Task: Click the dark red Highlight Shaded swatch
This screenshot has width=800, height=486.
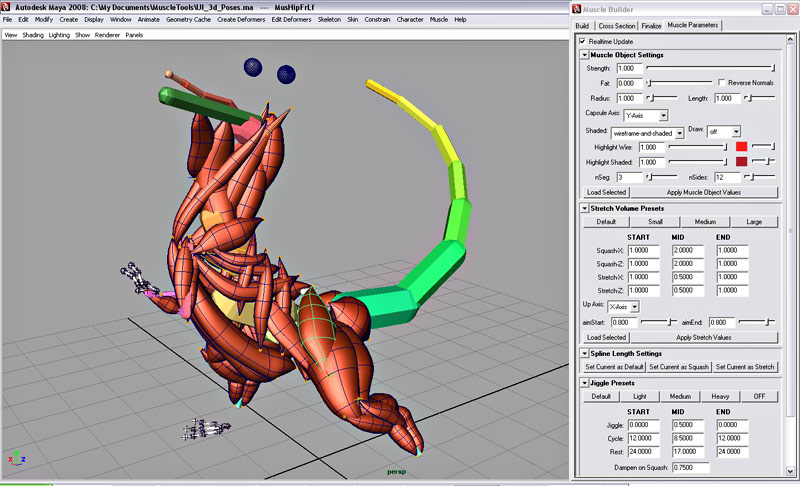Action: coord(741,162)
